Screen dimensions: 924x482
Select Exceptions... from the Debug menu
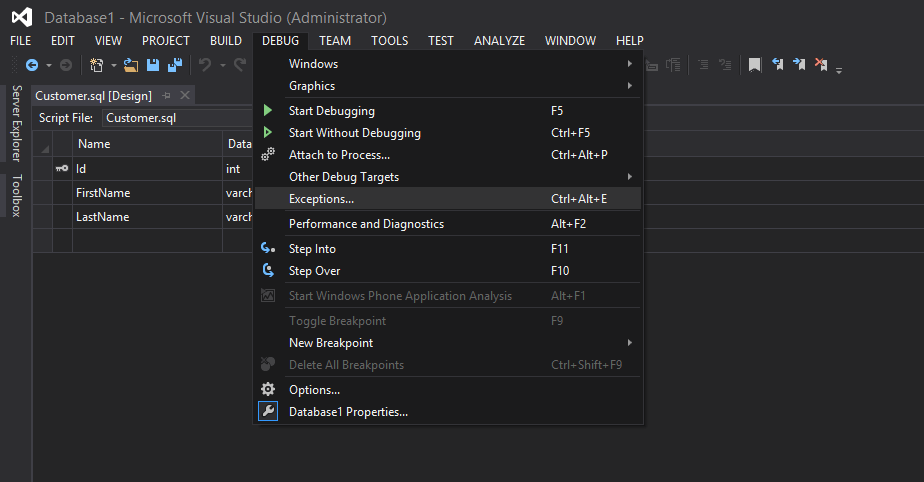[448, 199]
